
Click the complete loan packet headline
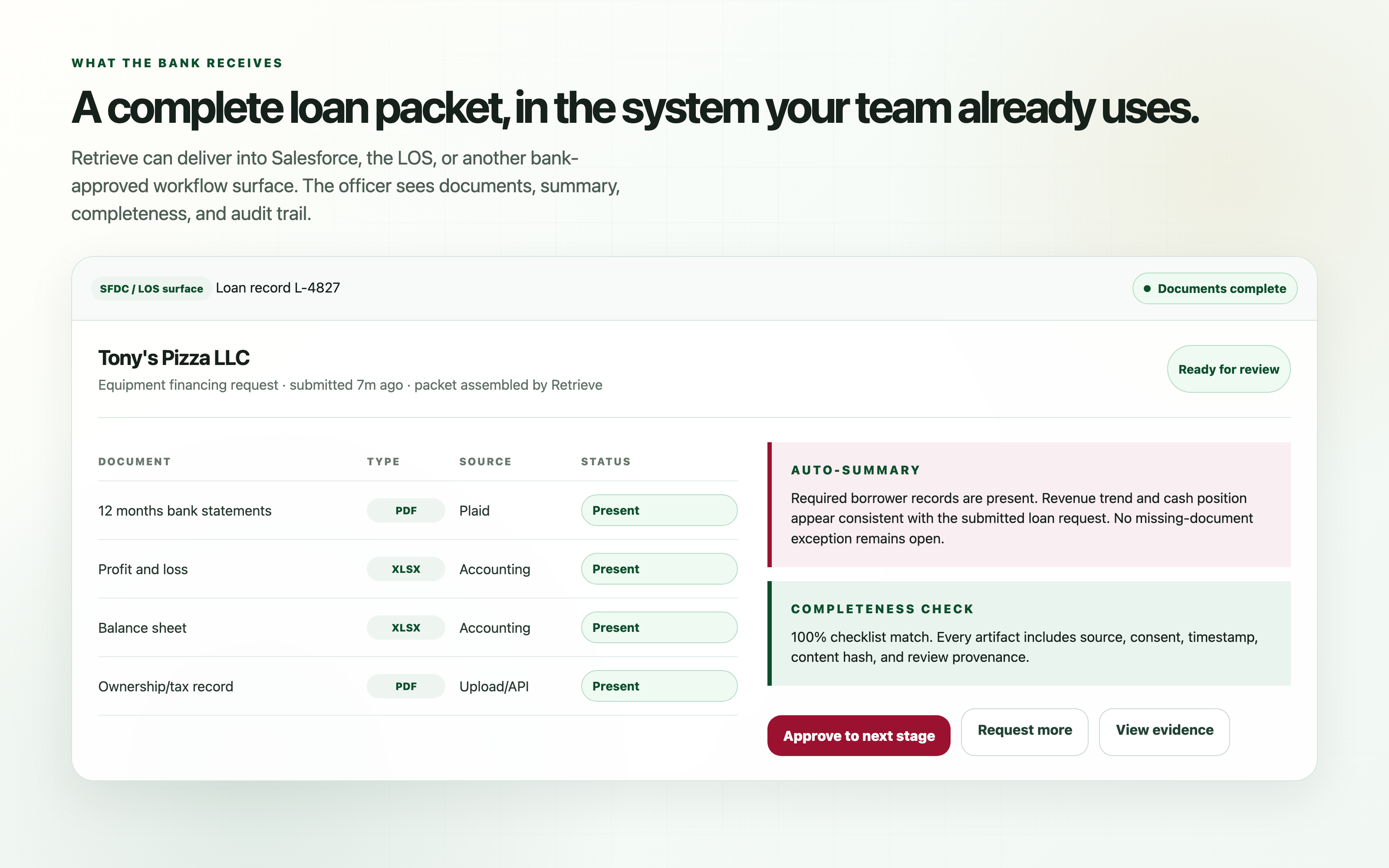[x=635, y=108]
